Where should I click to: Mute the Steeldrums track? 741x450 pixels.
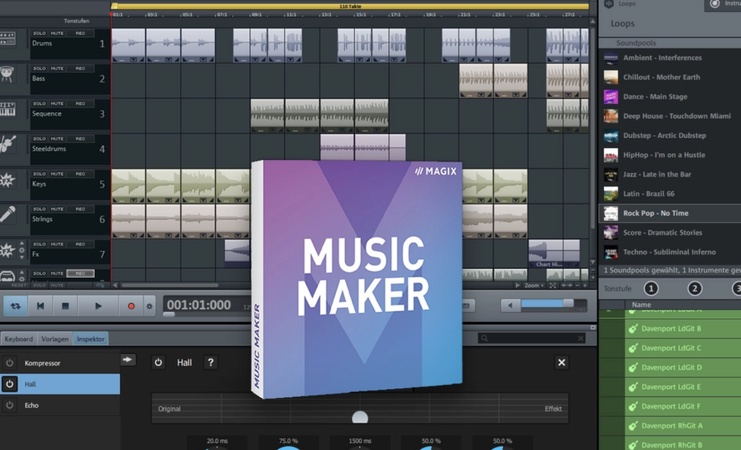(57, 138)
